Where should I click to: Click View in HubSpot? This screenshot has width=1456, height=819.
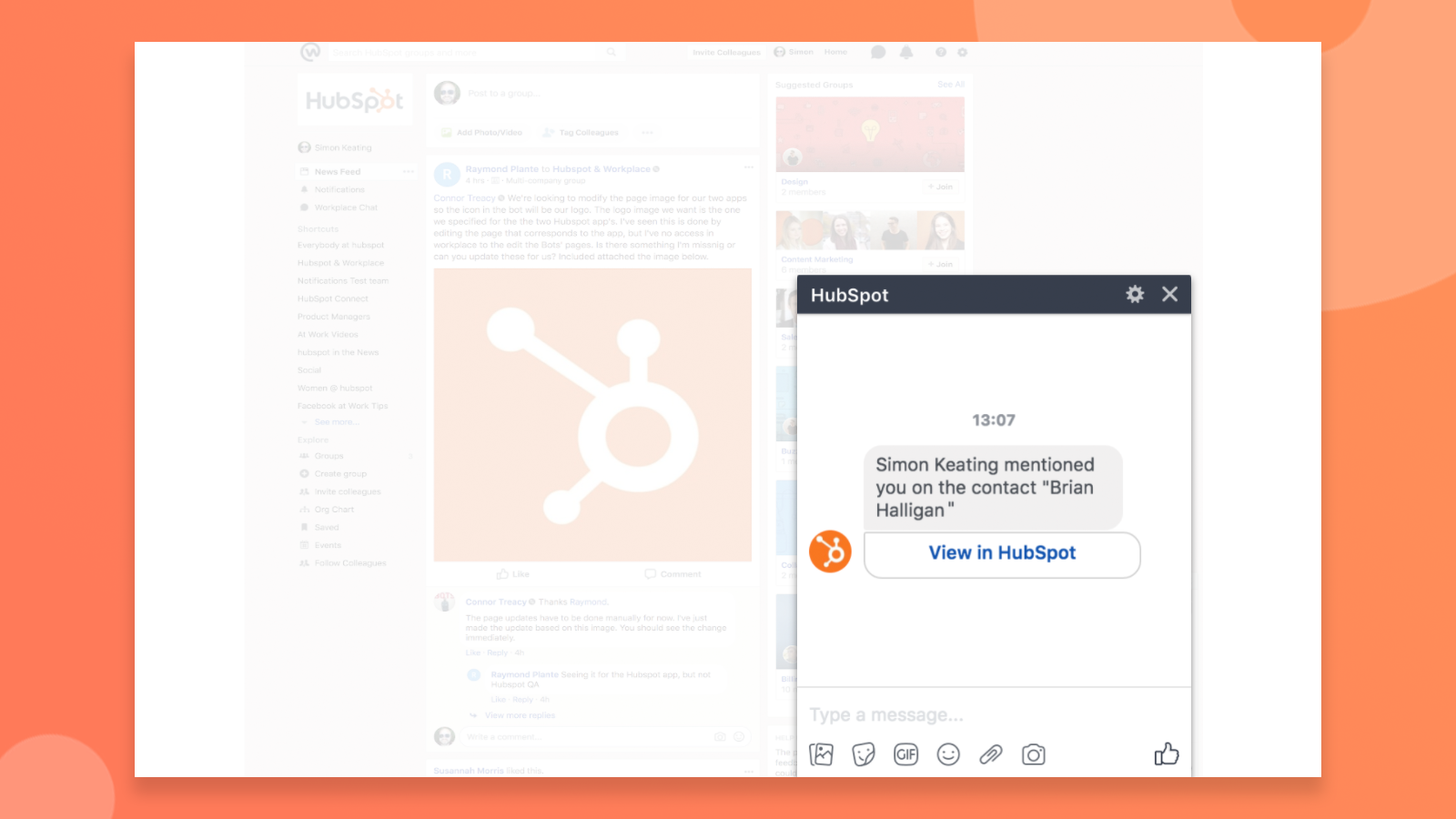pyautogui.click(x=1001, y=553)
